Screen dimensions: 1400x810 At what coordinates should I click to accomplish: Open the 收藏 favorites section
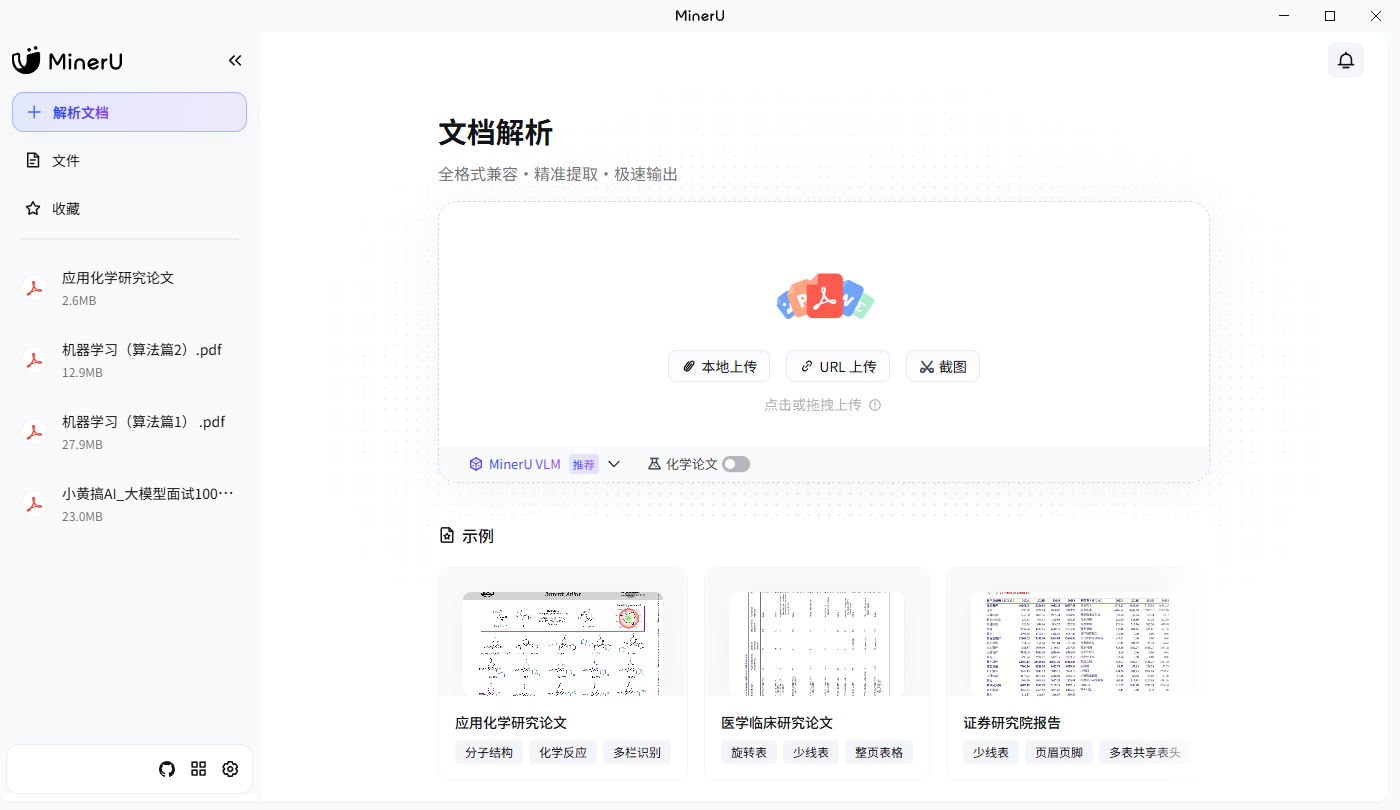pyautogui.click(x=129, y=208)
